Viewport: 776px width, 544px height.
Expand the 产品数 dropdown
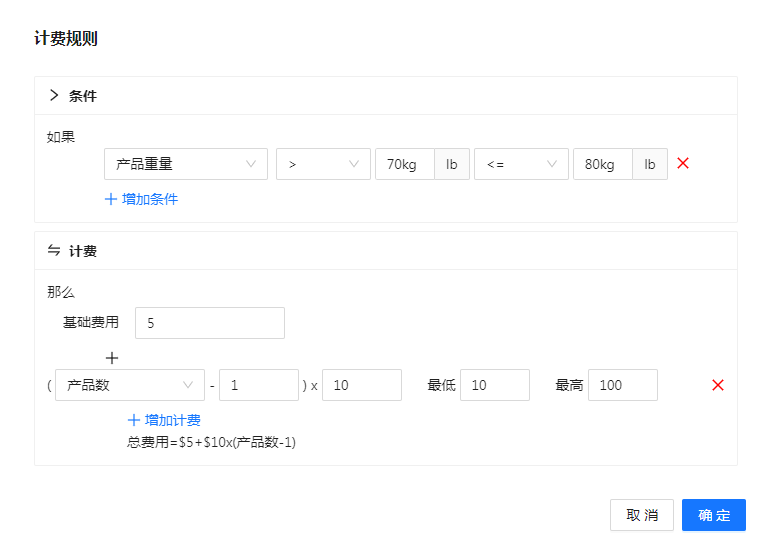point(129,385)
